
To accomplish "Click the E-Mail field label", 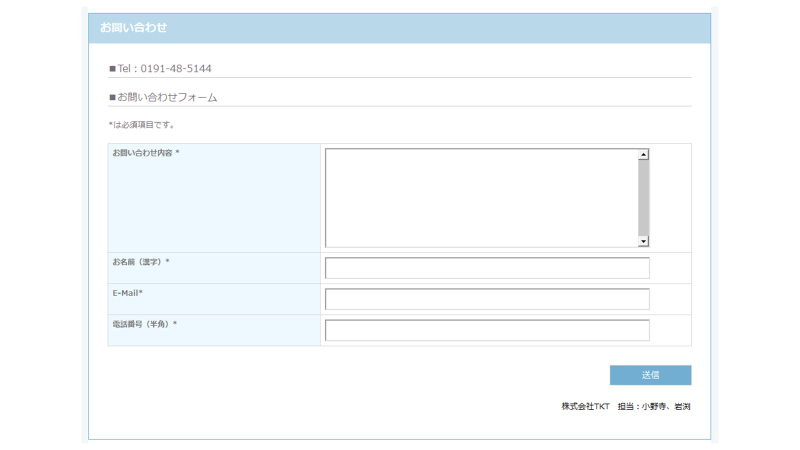I will click(127, 293).
